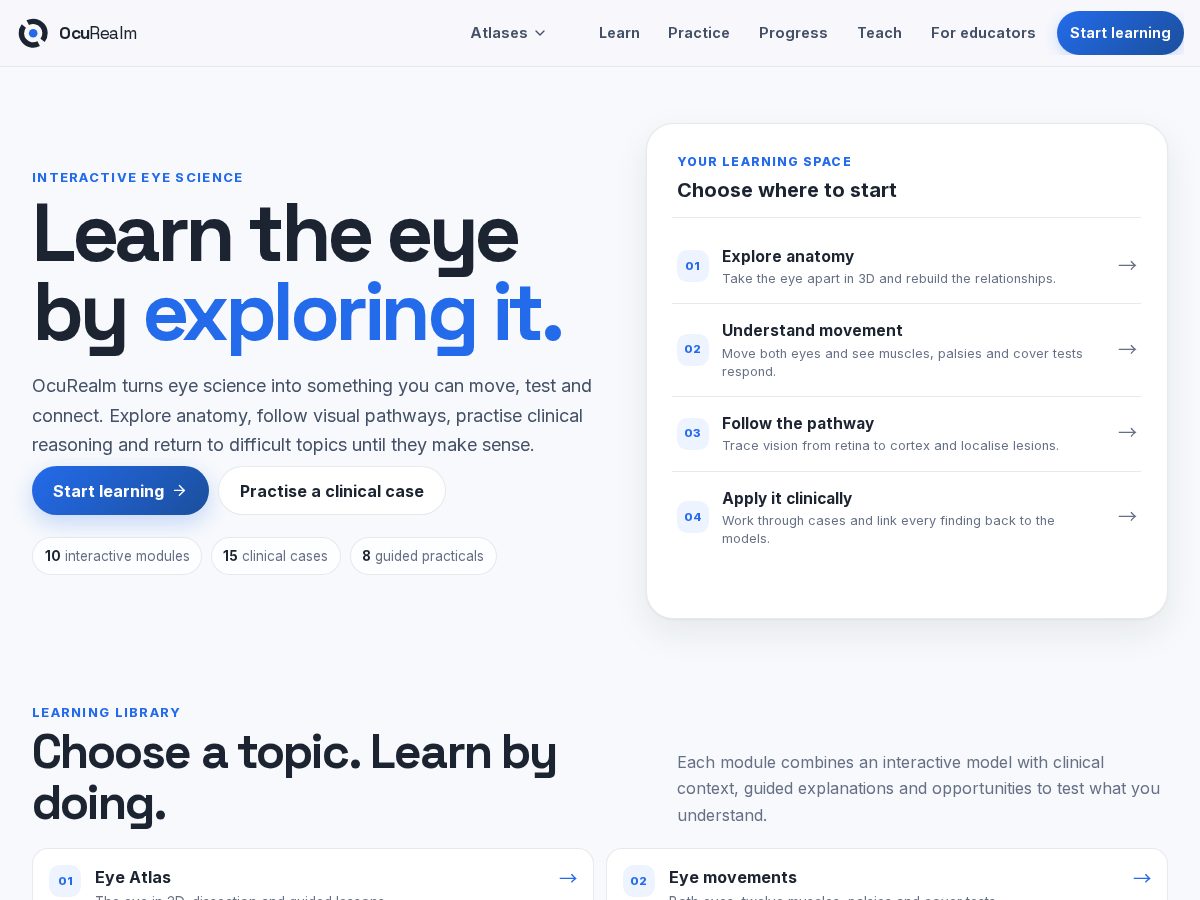This screenshot has width=1200, height=900.
Task: Click the 02 badge on Eye movements card
Action: [639, 881]
